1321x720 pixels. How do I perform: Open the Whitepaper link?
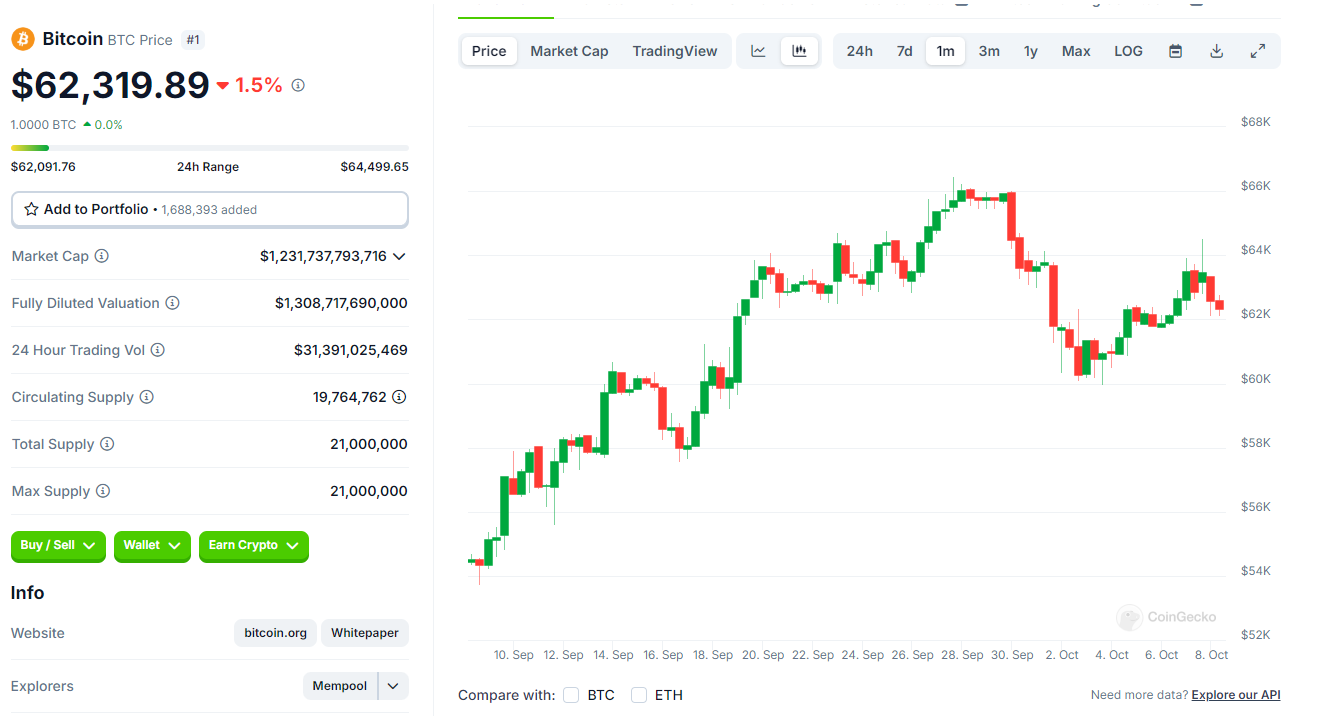[365, 633]
